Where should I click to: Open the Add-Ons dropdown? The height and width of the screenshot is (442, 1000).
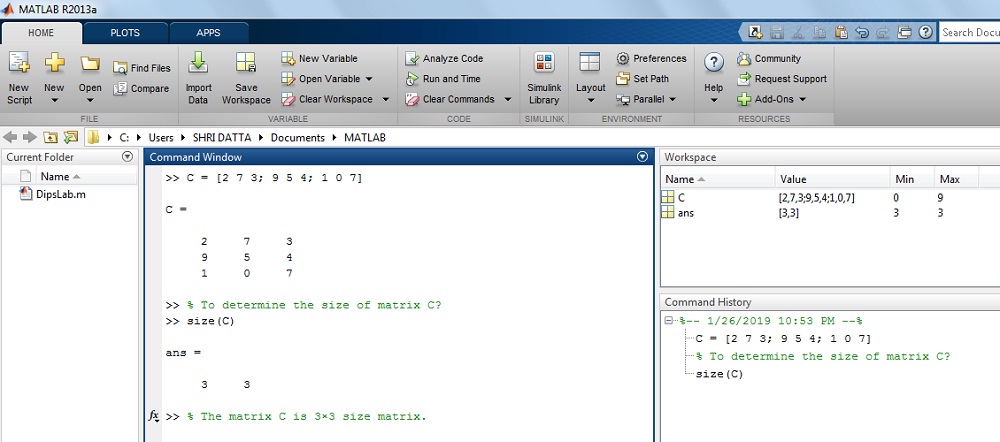click(802, 100)
